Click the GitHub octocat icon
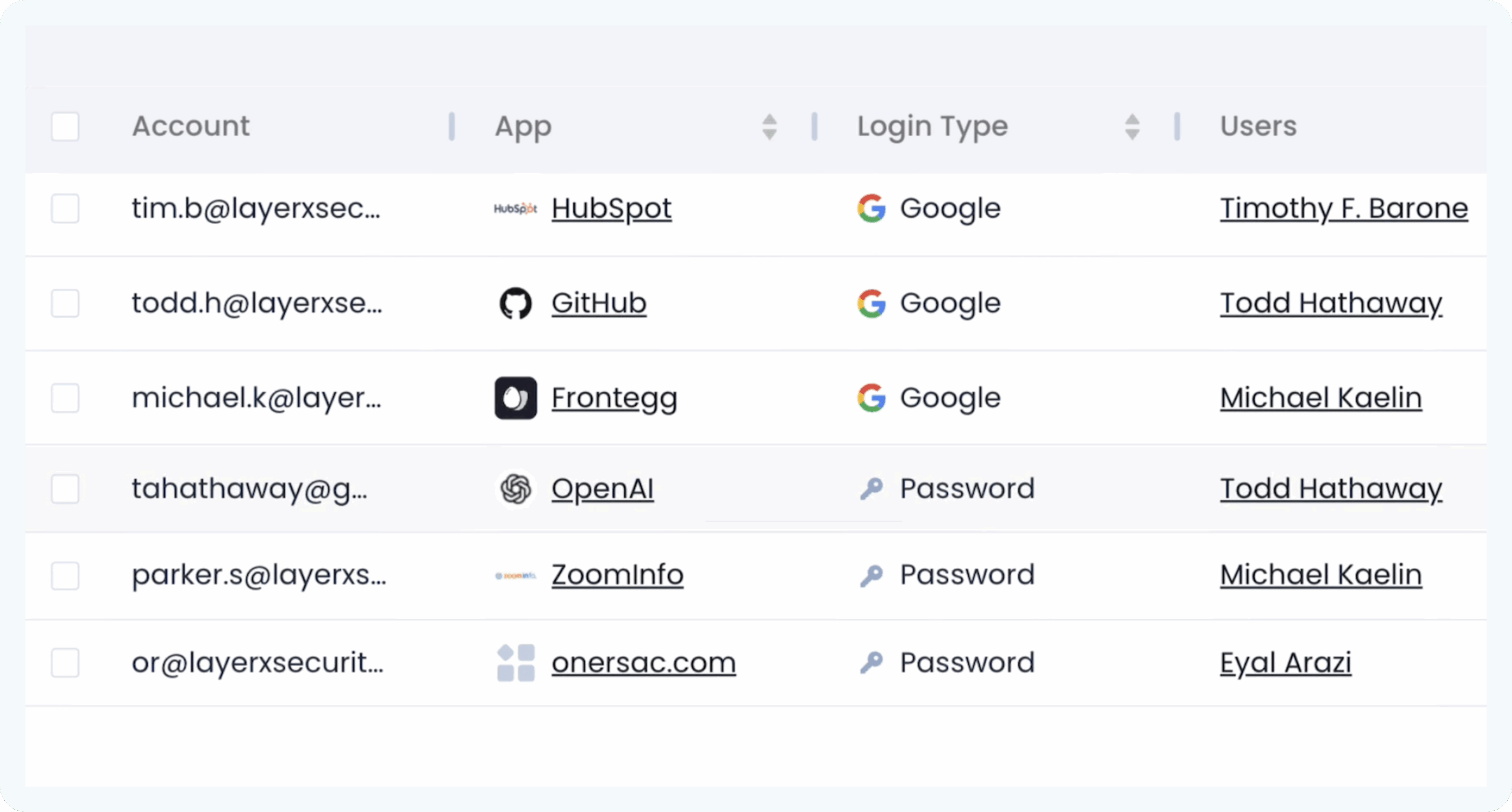This screenshot has height=812, width=1512. [515, 303]
